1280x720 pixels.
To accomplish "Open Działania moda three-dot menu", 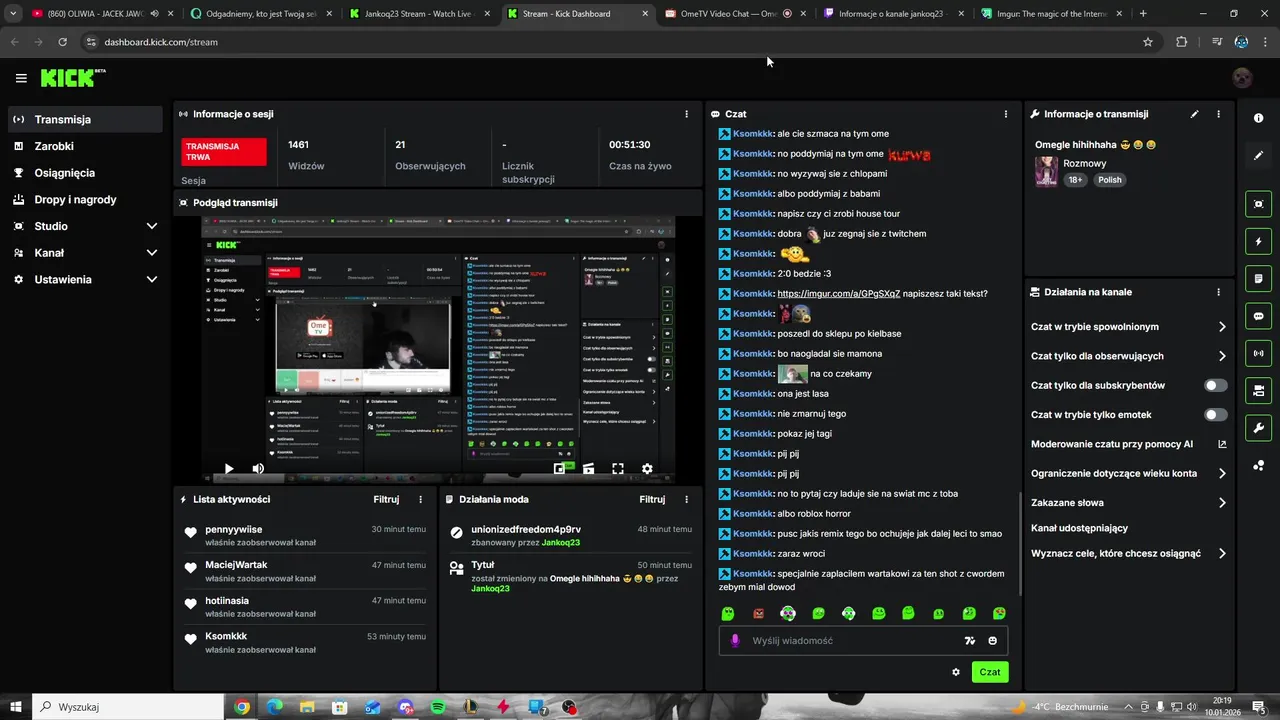I will [x=686, y=499].
